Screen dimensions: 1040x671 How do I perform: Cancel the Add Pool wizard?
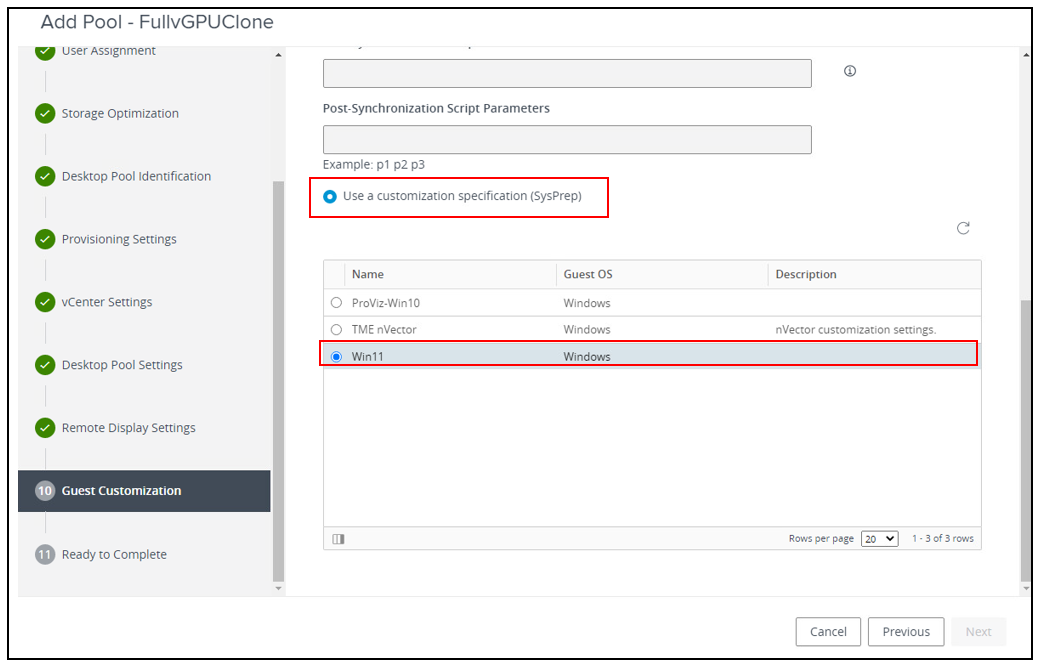[828, 631]
